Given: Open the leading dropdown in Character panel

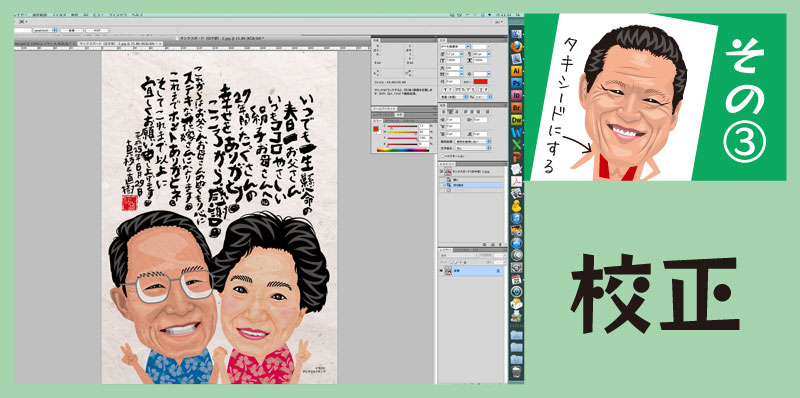Looking at the screenshot, I should pos(489,54).
